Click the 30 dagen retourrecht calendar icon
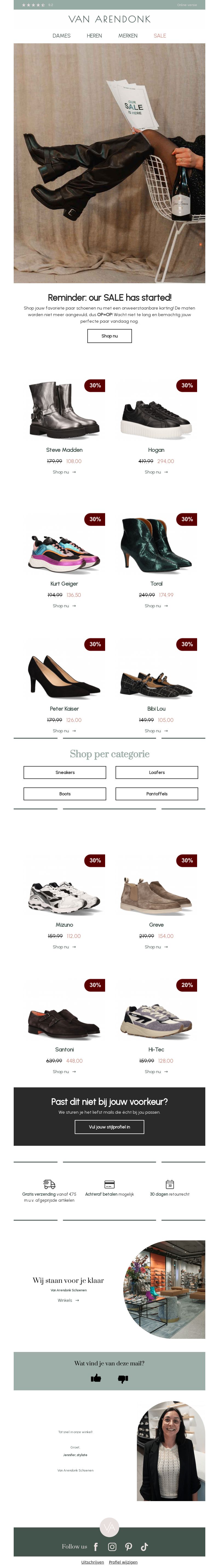Viewport: 219px width, 1568px height. pos(170,1184)
